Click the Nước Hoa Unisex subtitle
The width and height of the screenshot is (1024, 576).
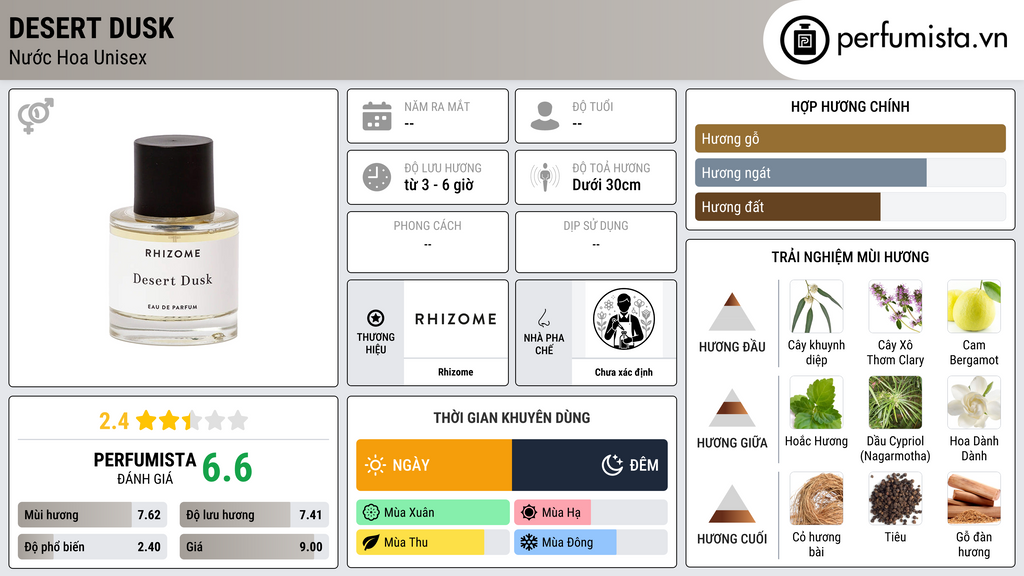coord(78,58)
